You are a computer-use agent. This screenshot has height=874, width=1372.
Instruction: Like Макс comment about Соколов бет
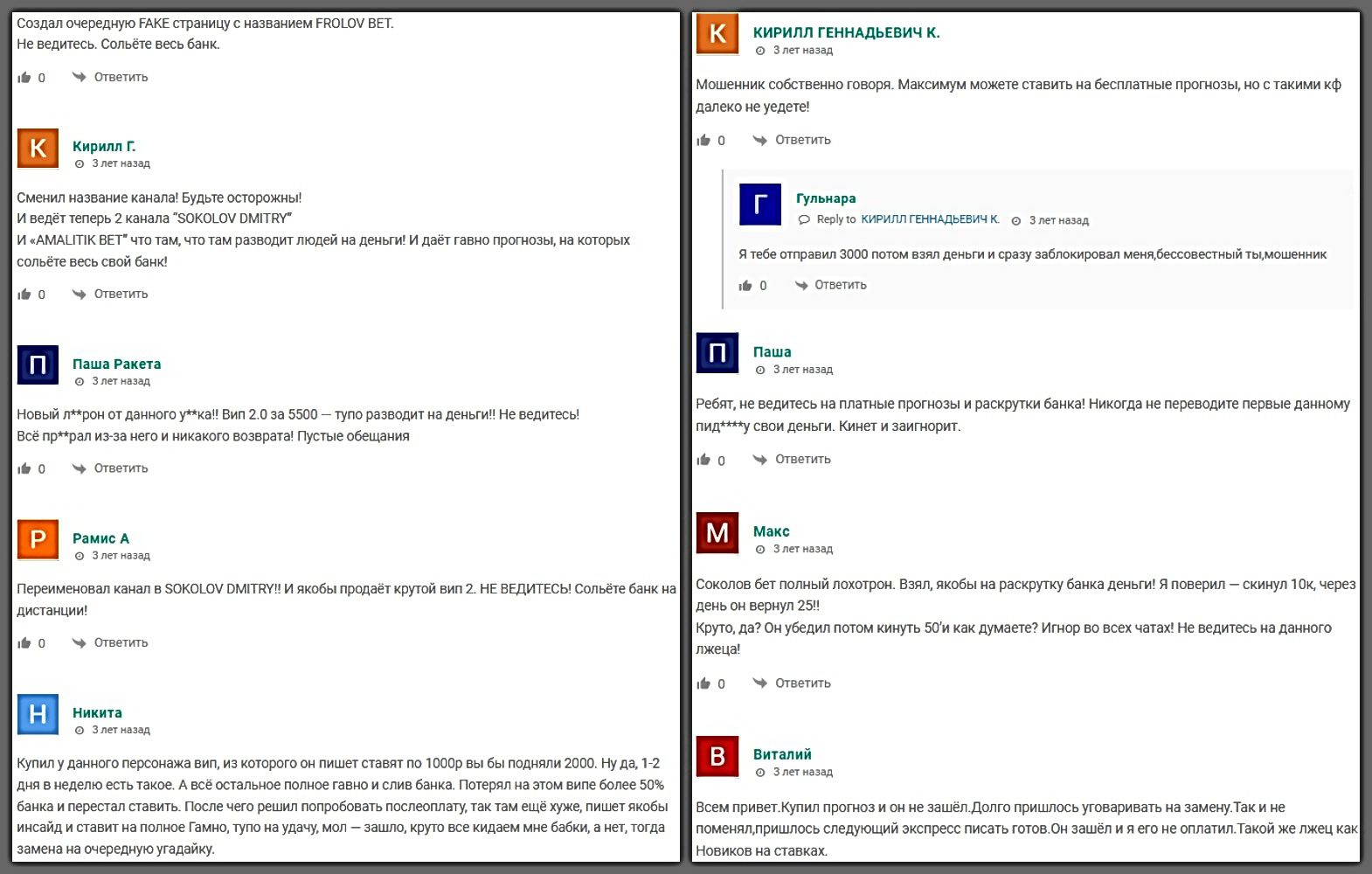704,684
